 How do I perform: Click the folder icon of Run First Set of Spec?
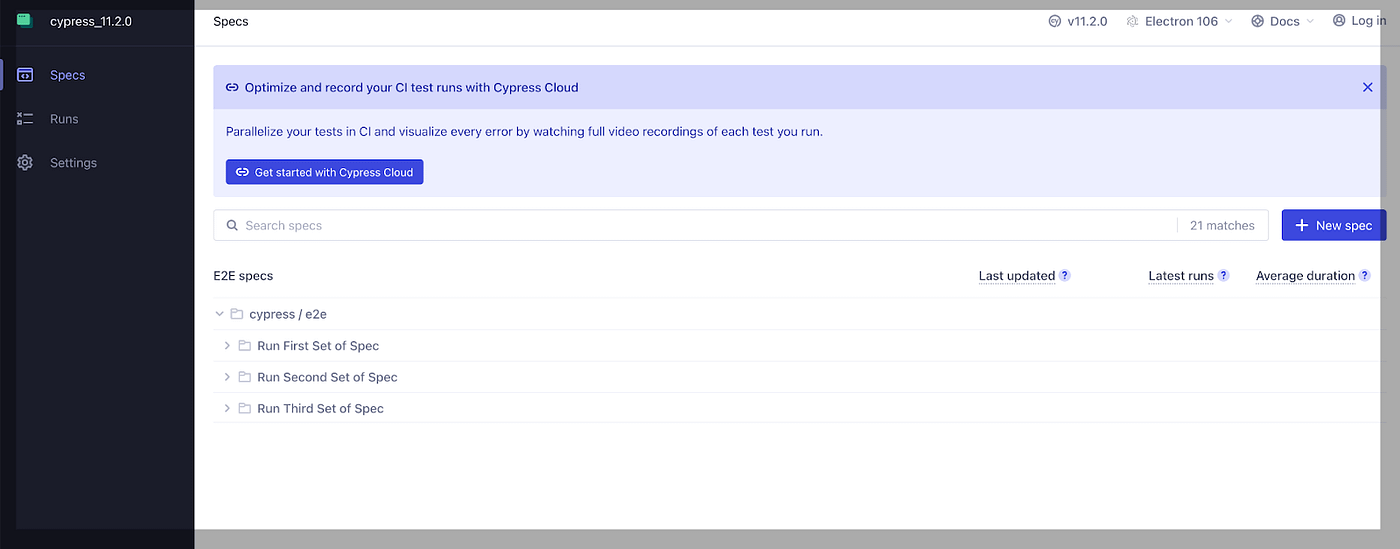tap(245, 346)
